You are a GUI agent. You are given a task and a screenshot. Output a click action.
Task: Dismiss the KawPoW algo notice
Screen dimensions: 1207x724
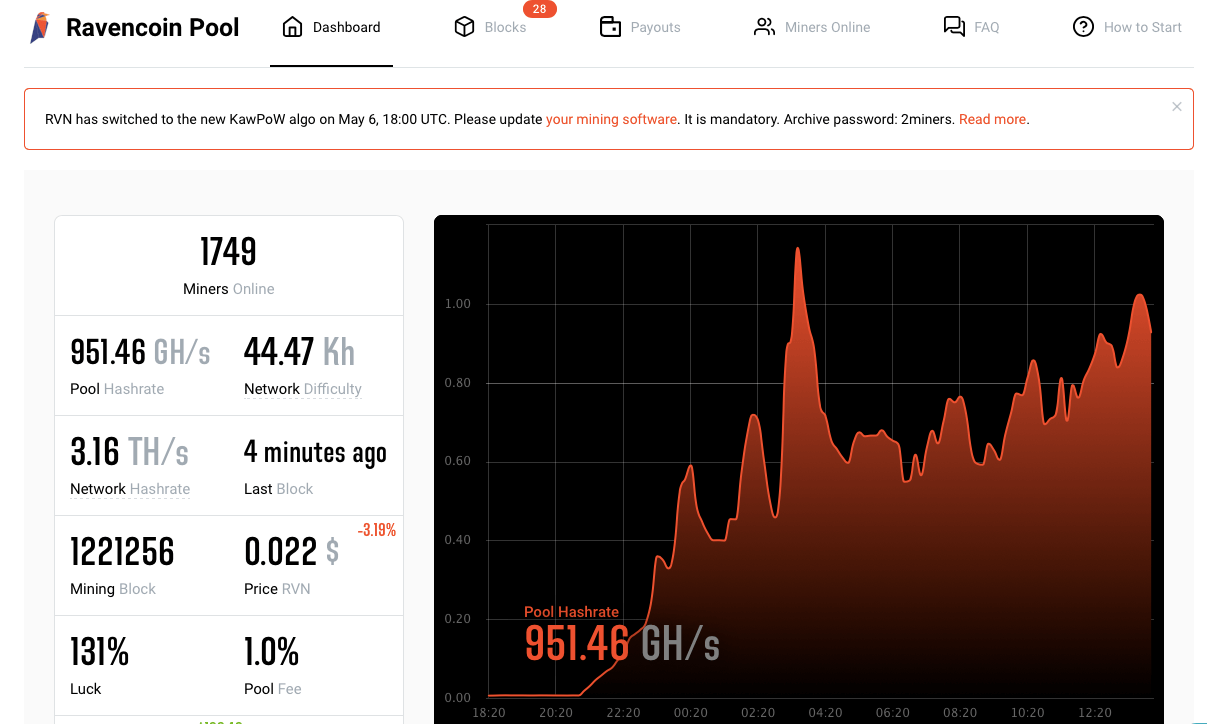click(x=1177, y=107)
